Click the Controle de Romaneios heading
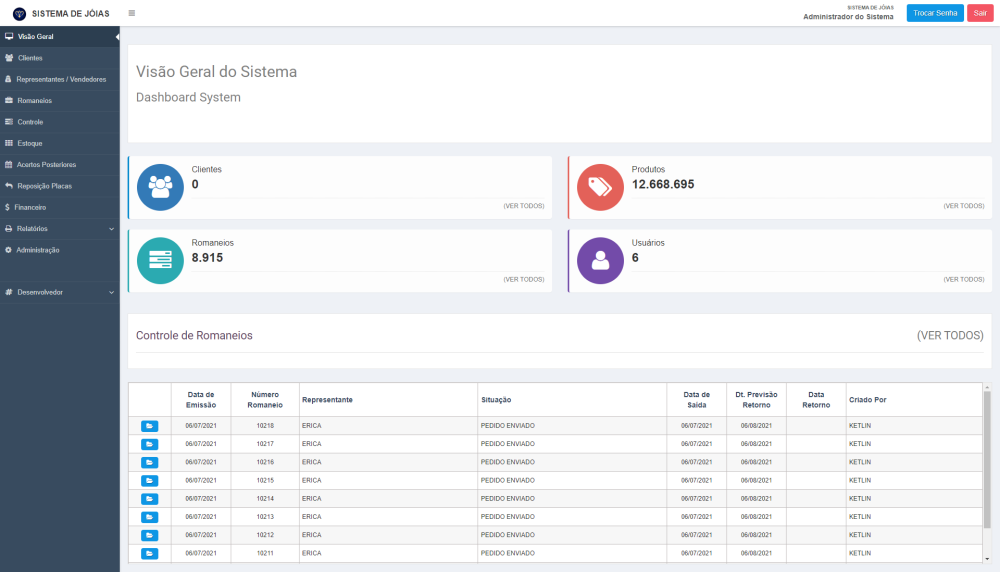 [194, 335]
